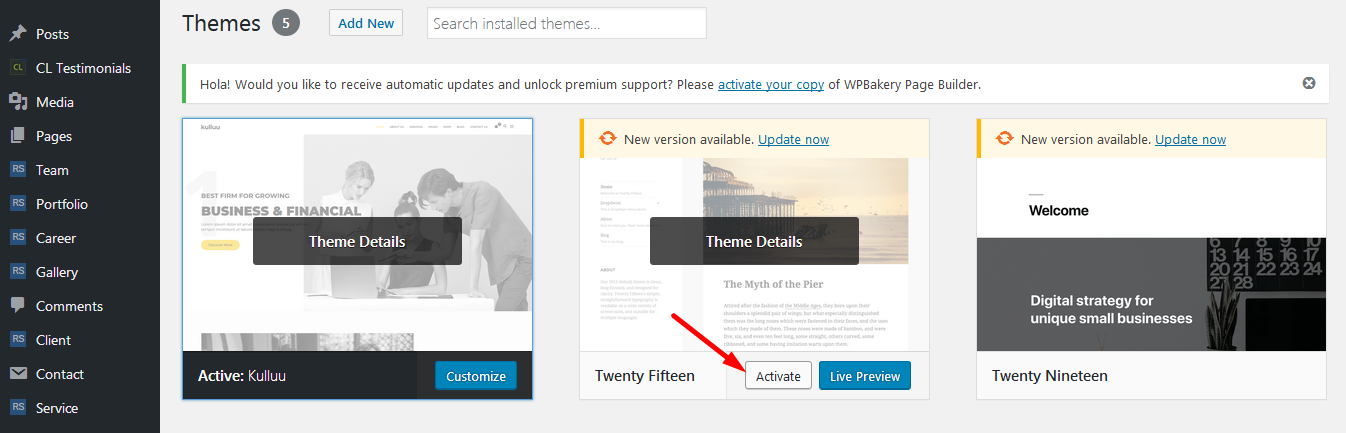Click the Posts pushpin icon
The height and width of the screenshot is (433, 1346).
[17, 34]
